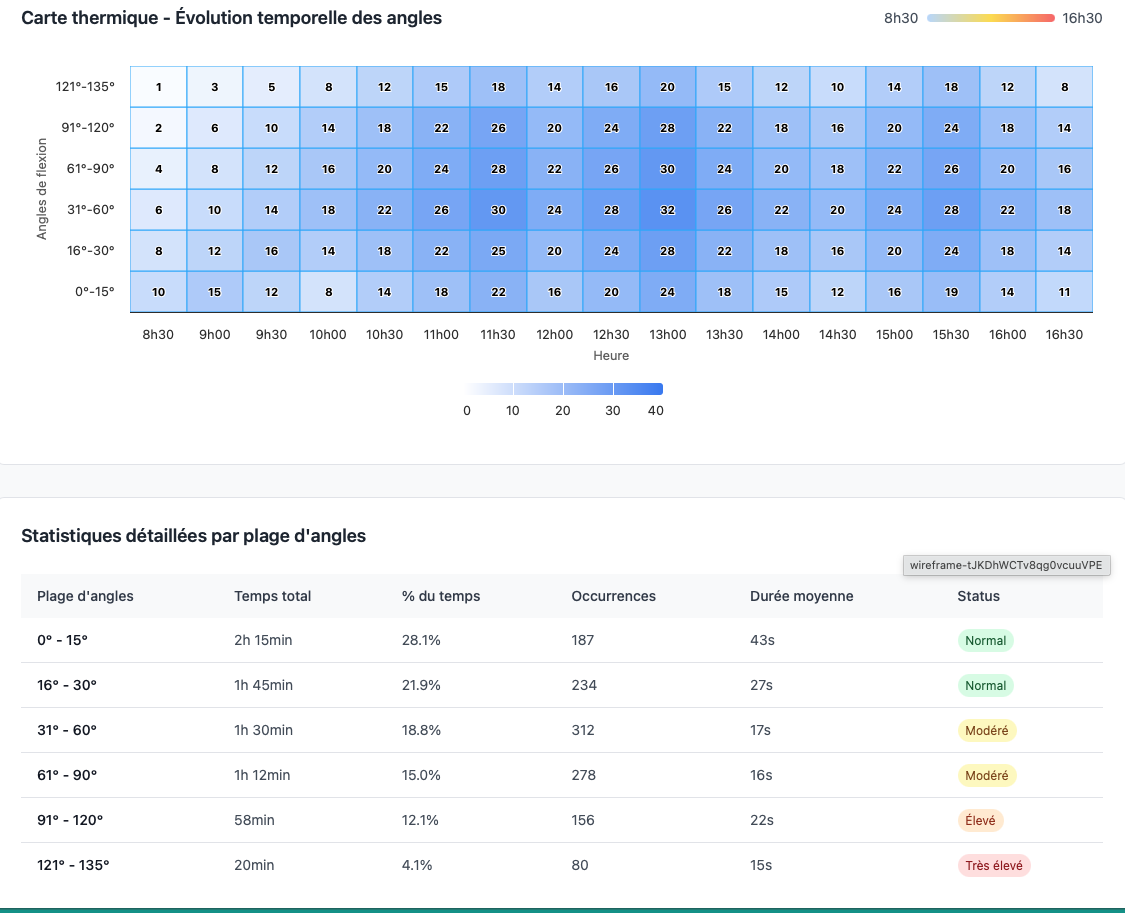The height and width of the screenshot is (913, 1125).
Task: Select the 121°-135° heatmap cell at 8h30
Action: click(x=158, y=87)
